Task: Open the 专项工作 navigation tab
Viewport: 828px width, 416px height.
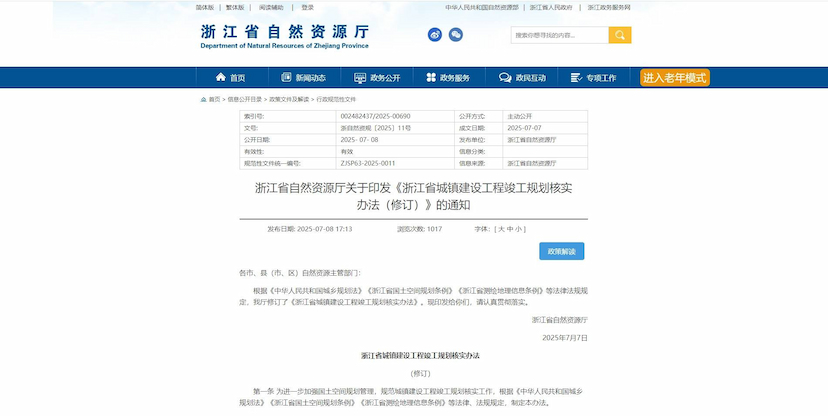Action: point(594,78)
